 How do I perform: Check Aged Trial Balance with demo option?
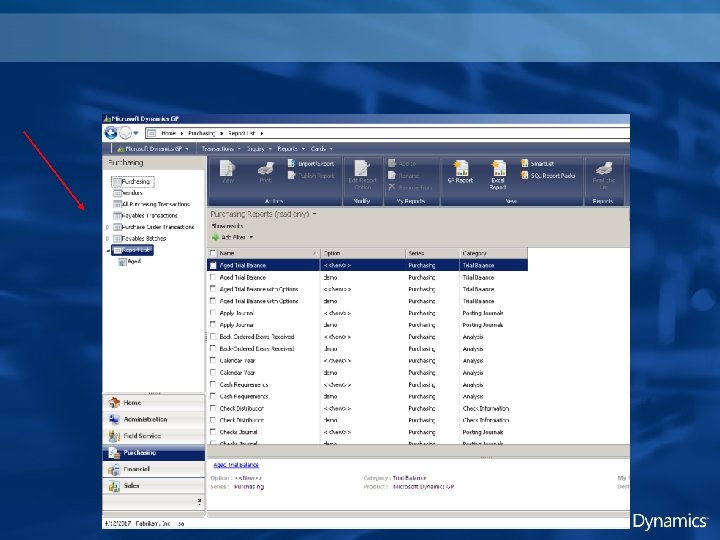pyautogui.click(x=213, y=277)
